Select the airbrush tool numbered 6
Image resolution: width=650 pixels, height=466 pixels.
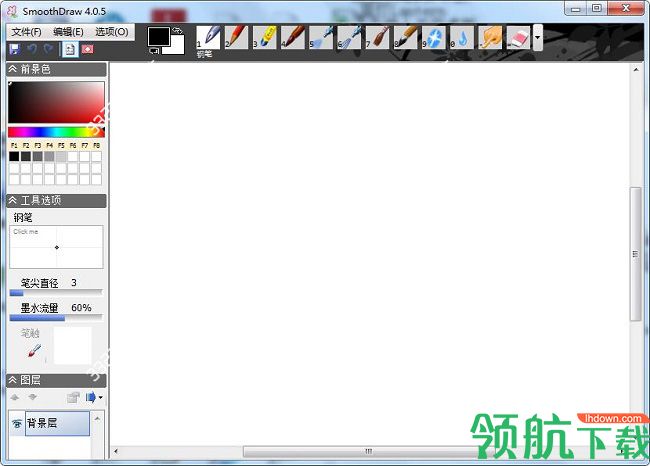click(x=349, y=37)
